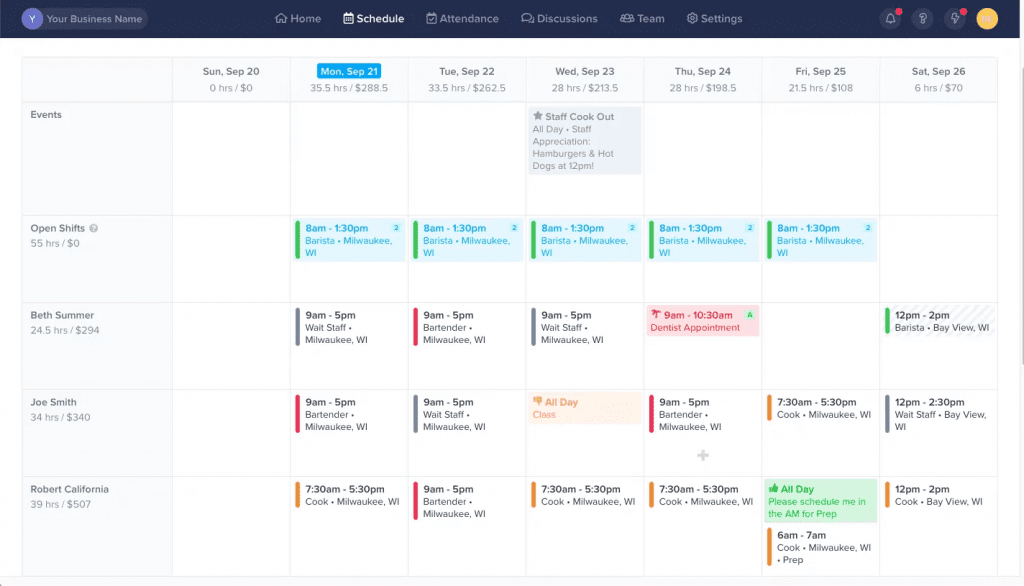1024x586 pixels.
Task: Click the highlighted Mon, Sep 21 date header
Action: tap(348, 70)
